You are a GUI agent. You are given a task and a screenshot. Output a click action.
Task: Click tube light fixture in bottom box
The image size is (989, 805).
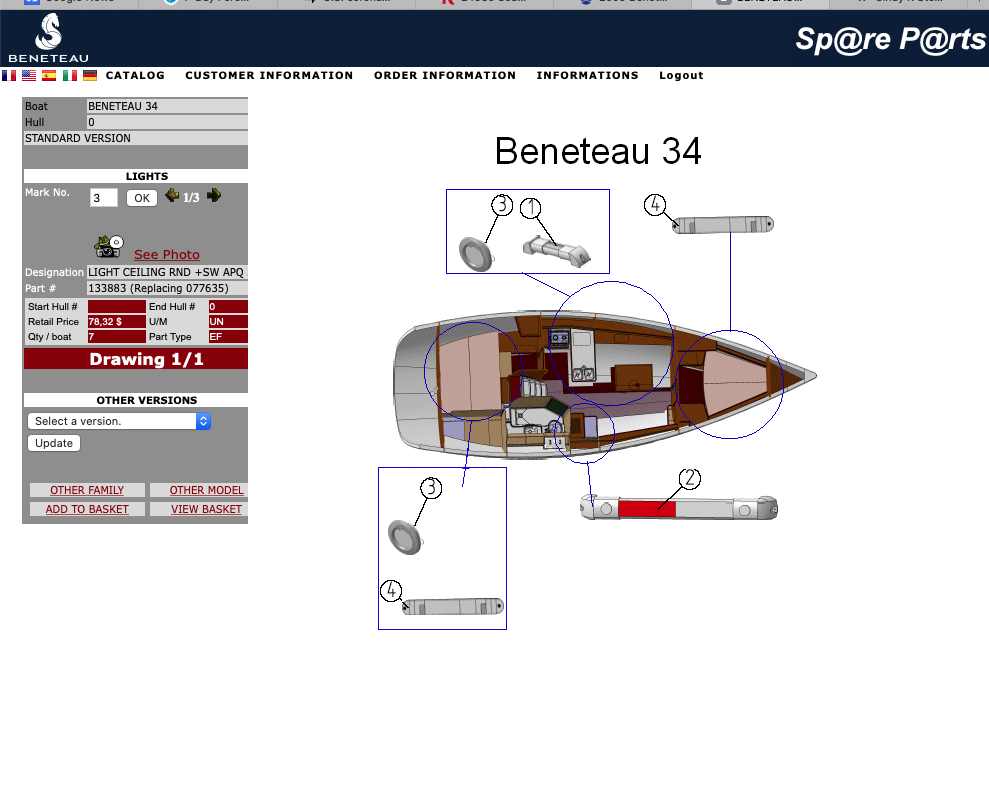point(453,606)
